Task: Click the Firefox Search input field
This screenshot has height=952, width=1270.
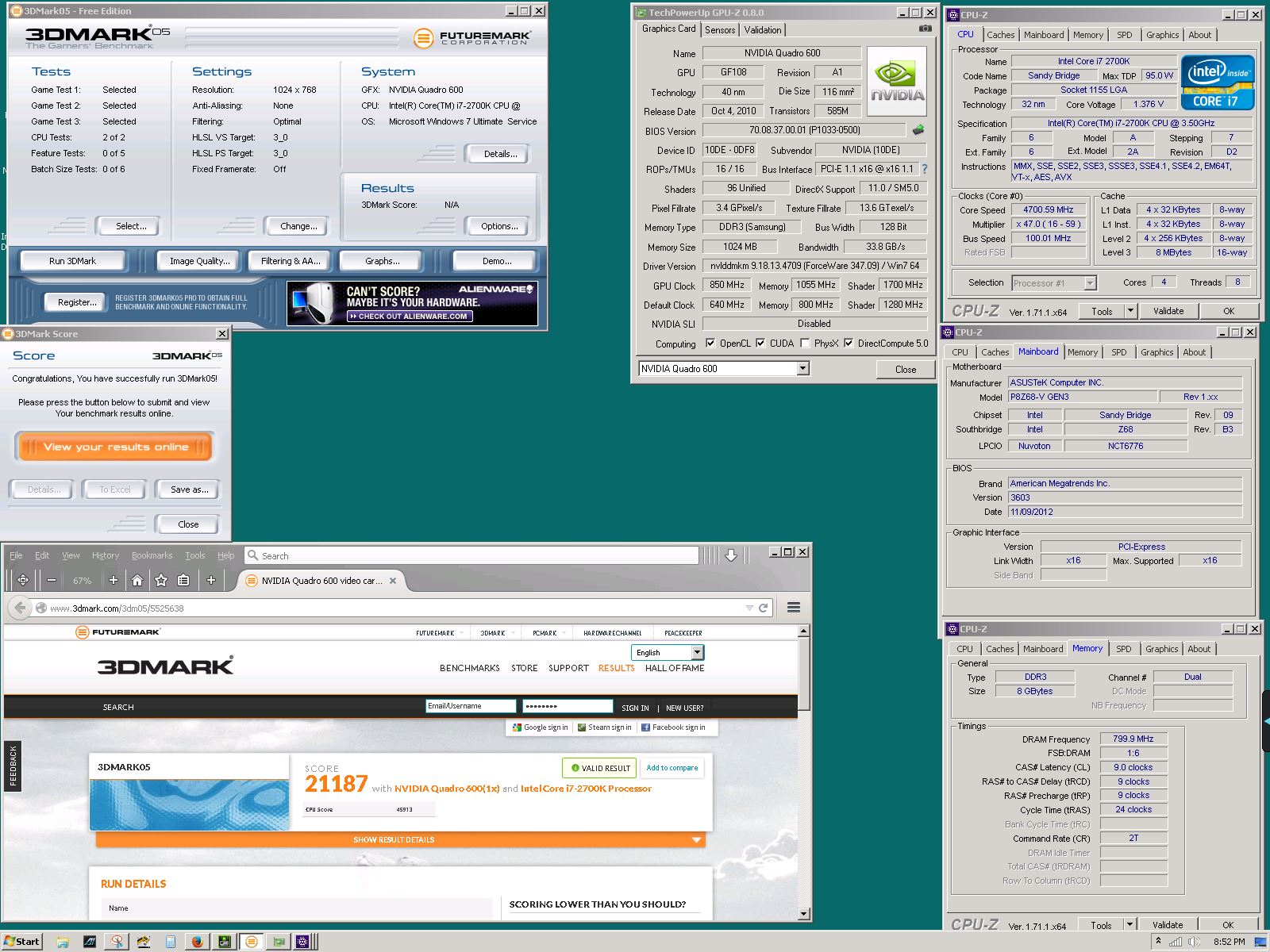Action: coord(471,555)
